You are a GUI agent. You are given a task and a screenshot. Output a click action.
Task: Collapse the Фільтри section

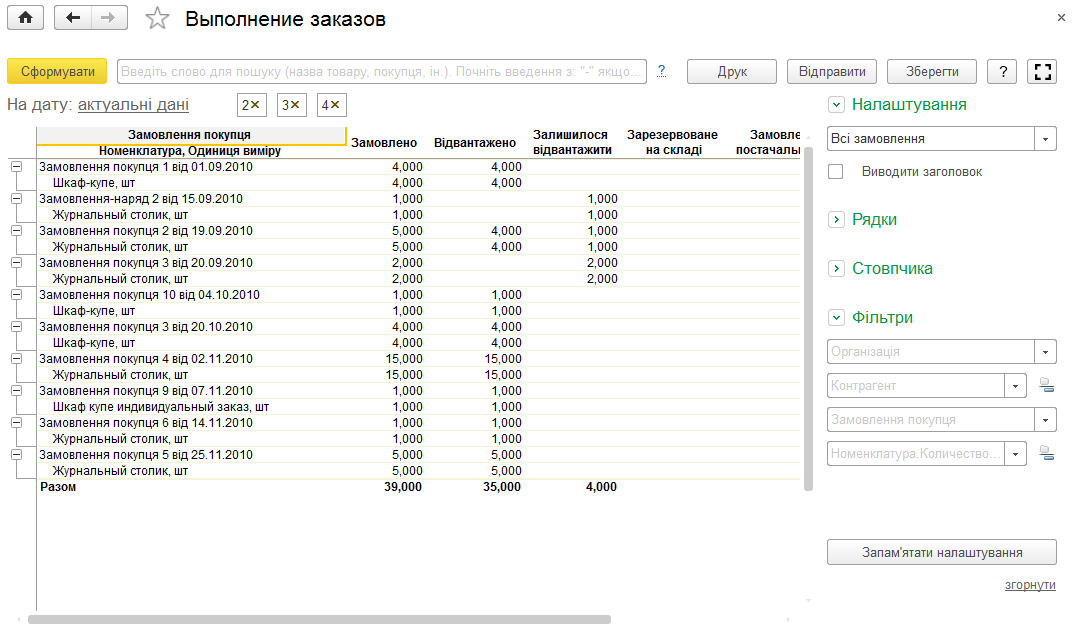coord(836,317)
